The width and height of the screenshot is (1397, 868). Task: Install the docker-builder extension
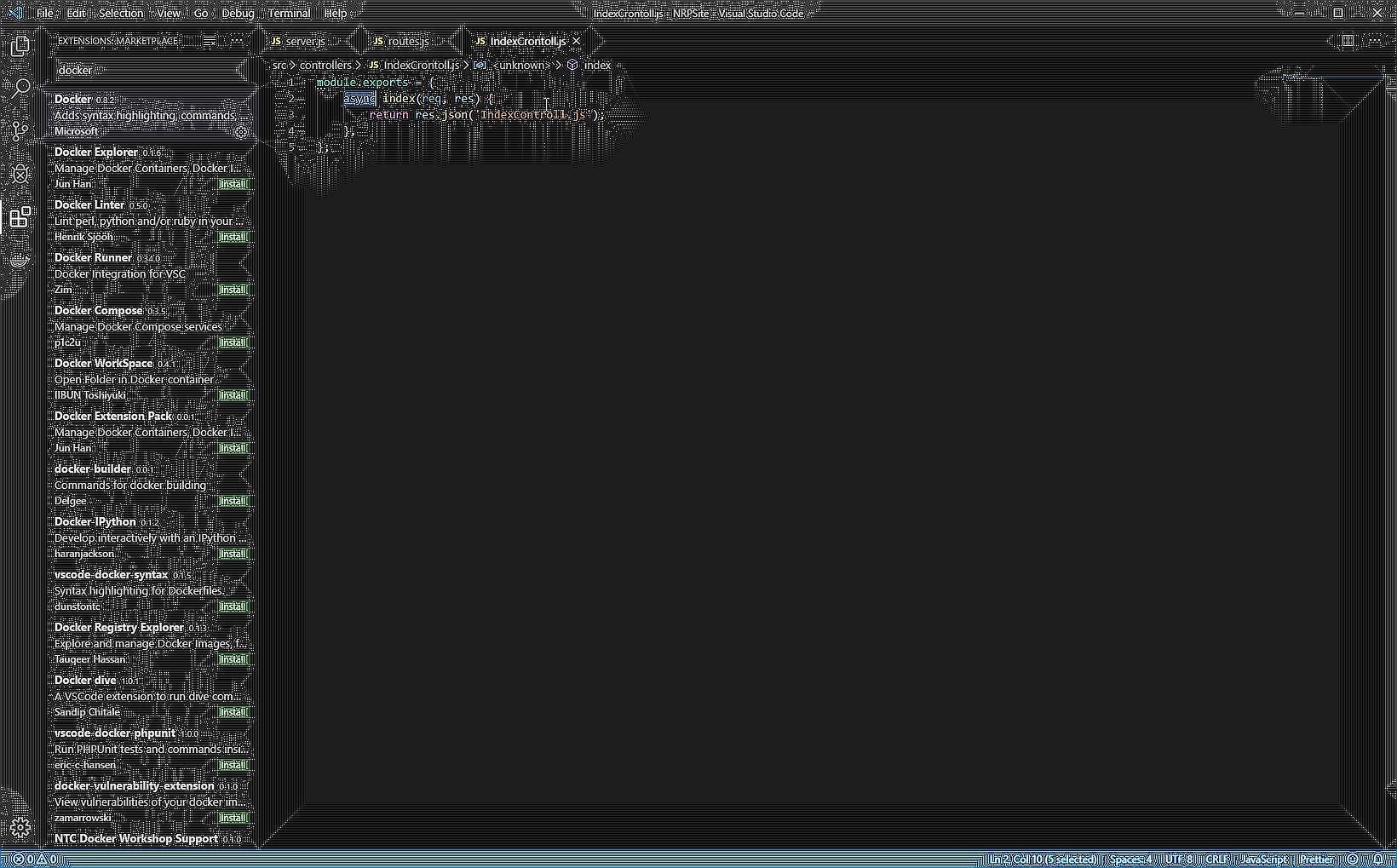(x=233, y=501)
